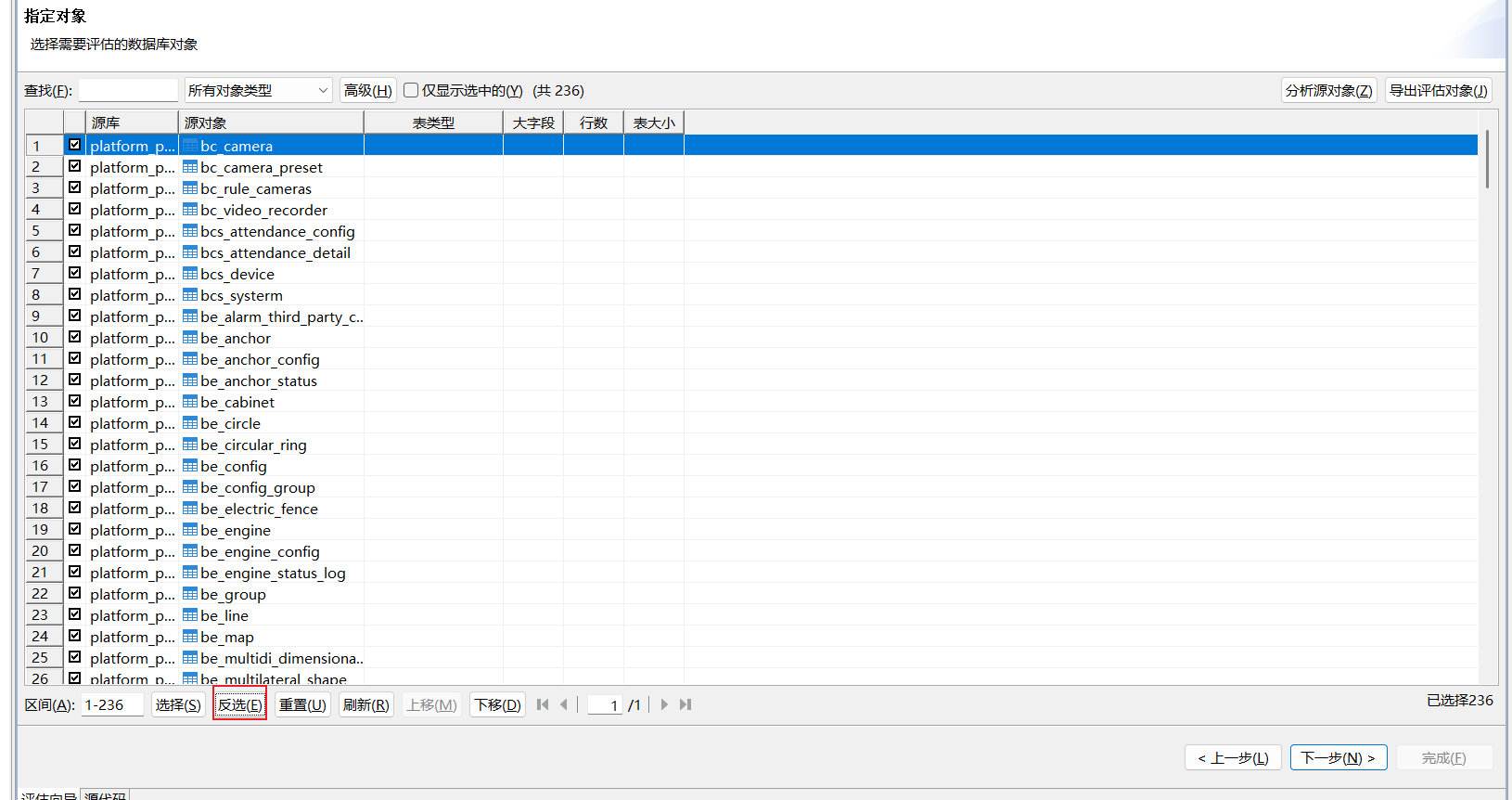
Task: Click the table icon beside be_group
Action: [x=190, y=593]
